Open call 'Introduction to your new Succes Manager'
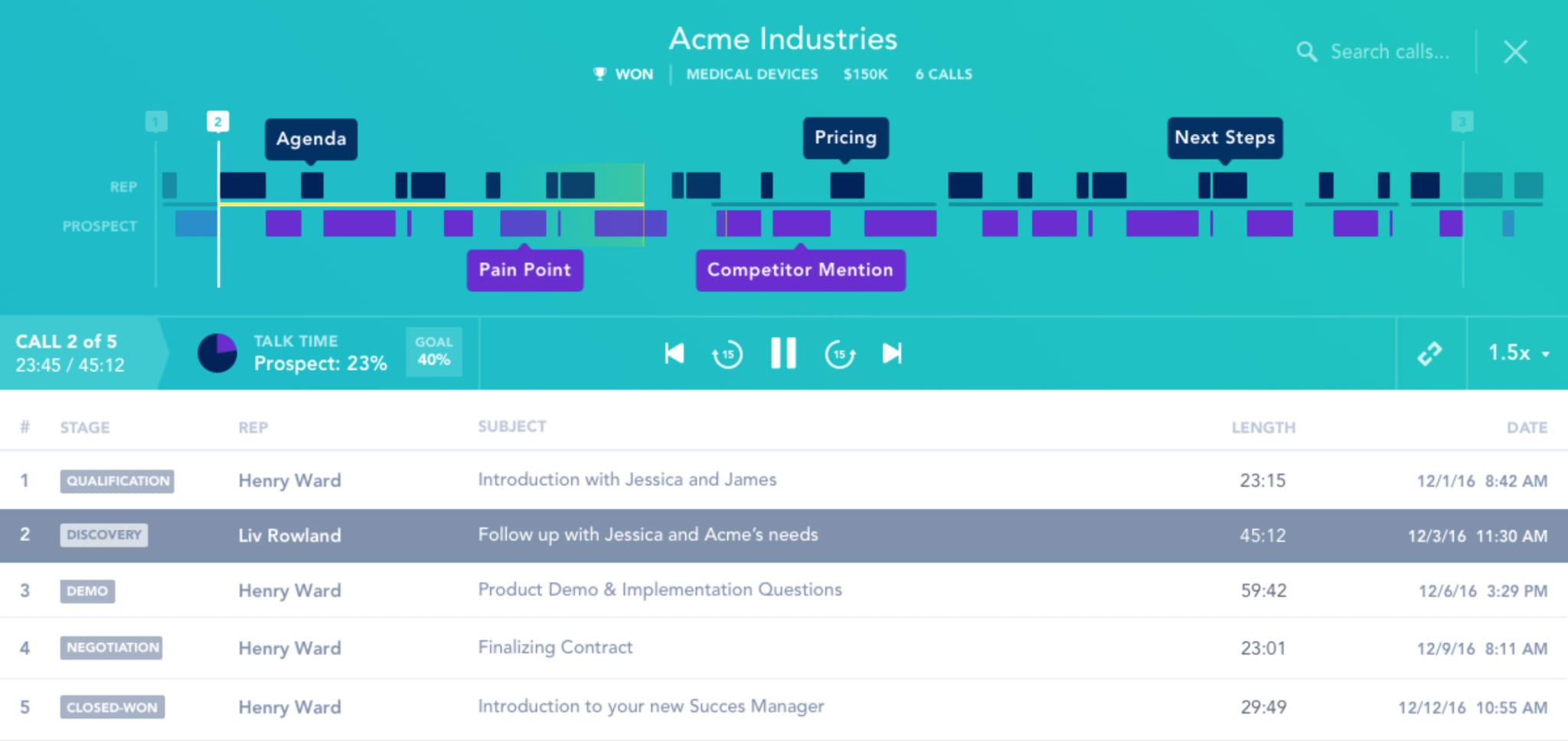This screenshot has width=1568, height=741. coord(651,707)
